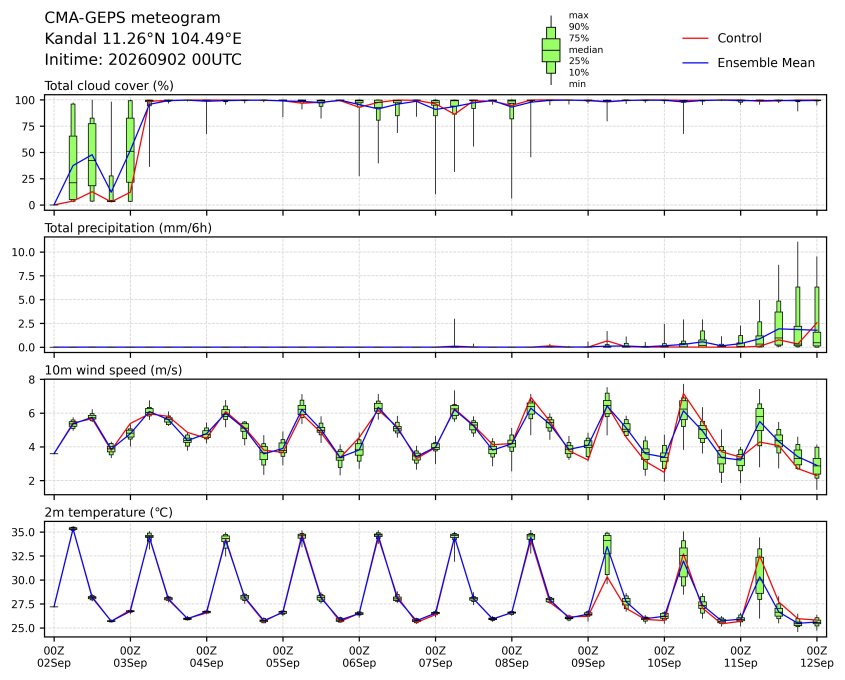
Task: Click the 00Z 05Sep axis label
Action: [282, 657]
